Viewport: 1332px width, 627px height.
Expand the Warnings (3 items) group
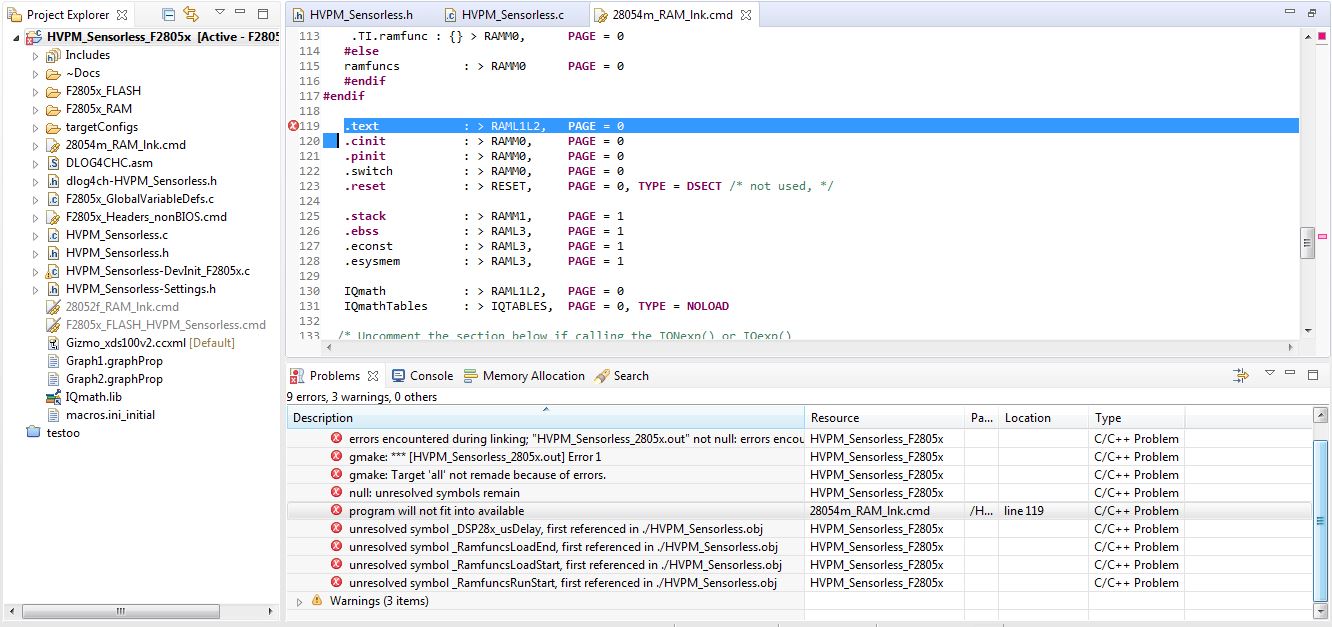click(x=299, y=601)
